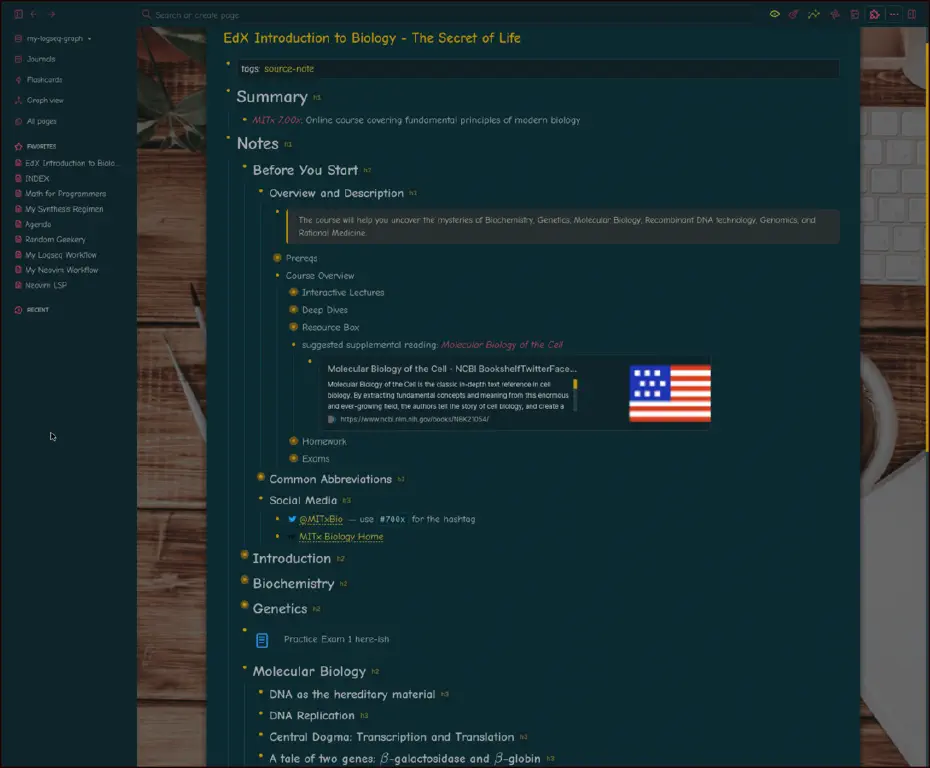Go forward using the right arrow
Screen dimensions: 930x768
pos(52,14)
